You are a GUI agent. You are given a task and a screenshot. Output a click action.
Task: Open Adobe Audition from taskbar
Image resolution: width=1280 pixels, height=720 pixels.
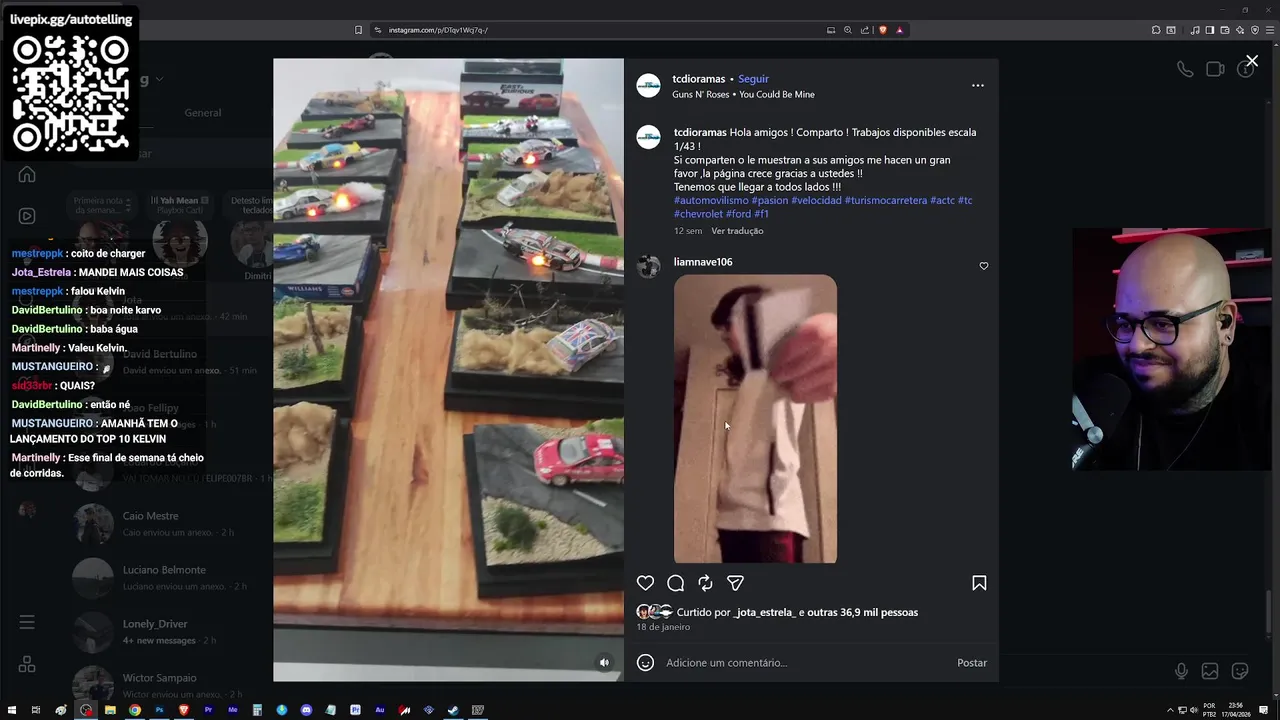[x=380, y=710]
